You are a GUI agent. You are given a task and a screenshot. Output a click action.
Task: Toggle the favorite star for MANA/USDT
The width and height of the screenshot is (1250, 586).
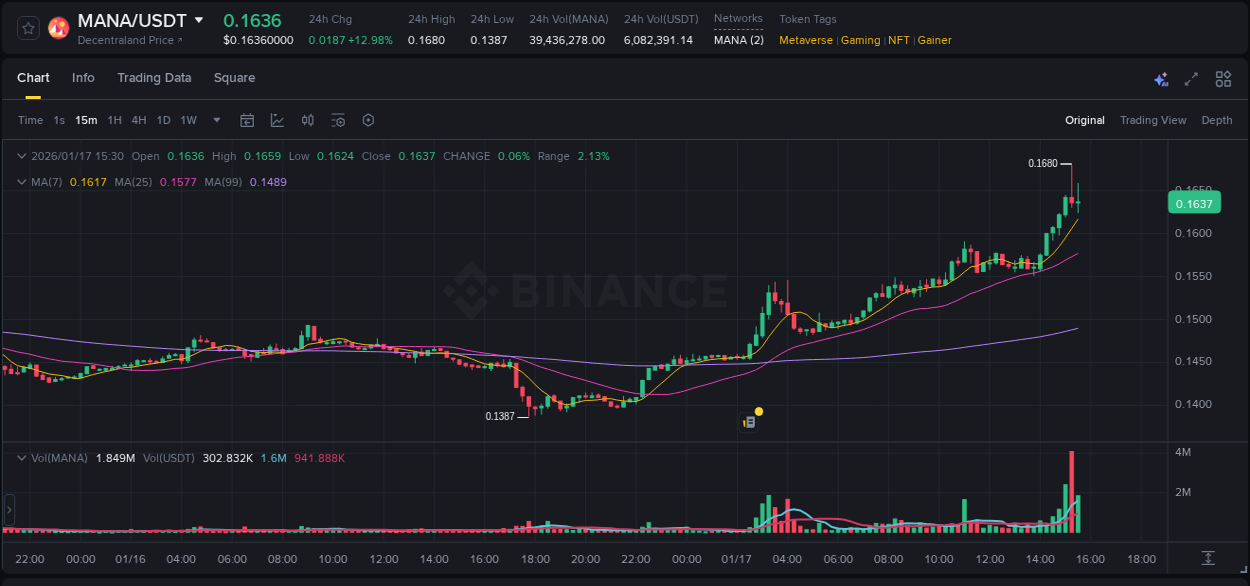coord(27,27)
